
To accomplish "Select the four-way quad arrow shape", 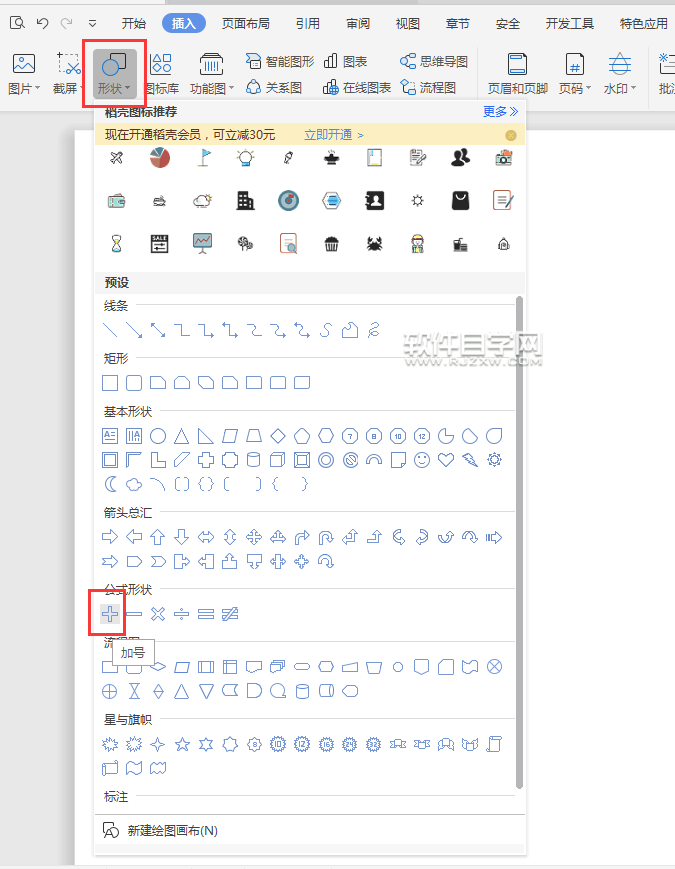I will click(254, 537).
